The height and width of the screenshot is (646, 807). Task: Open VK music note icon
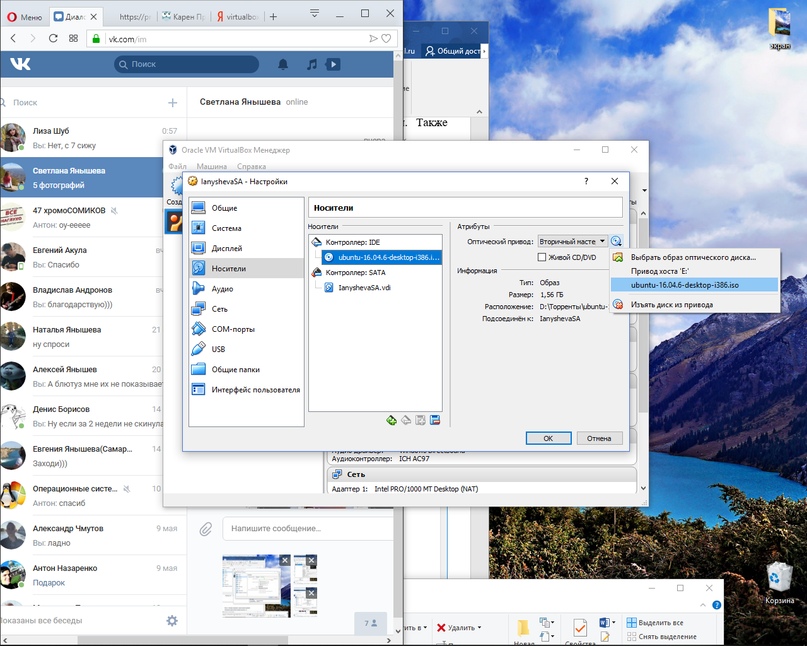click(x=311, y=65)
